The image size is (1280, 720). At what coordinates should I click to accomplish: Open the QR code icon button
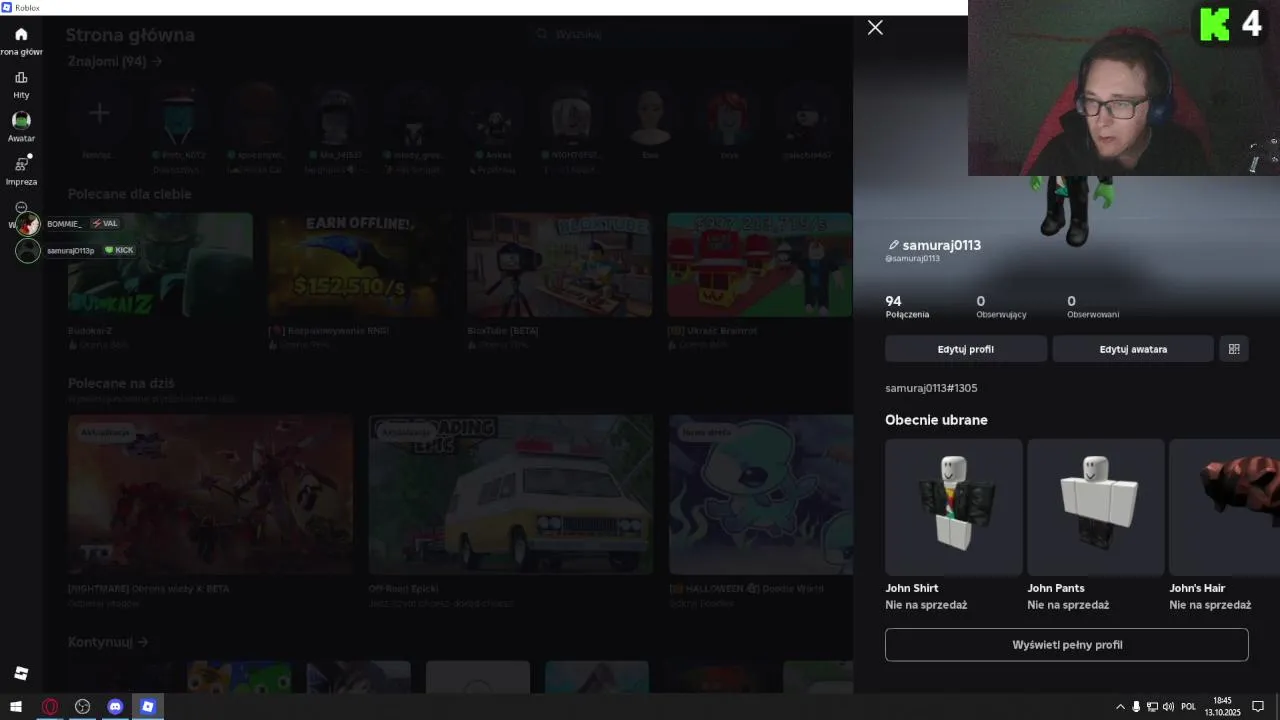click(x=1234, y=349)
